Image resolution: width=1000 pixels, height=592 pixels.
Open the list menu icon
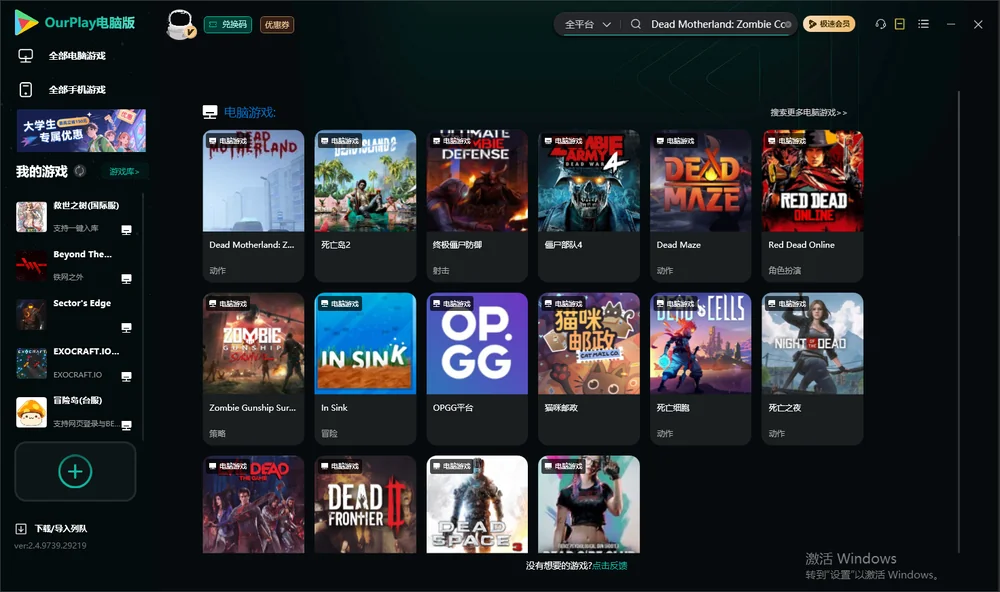(x=923, y=24)
